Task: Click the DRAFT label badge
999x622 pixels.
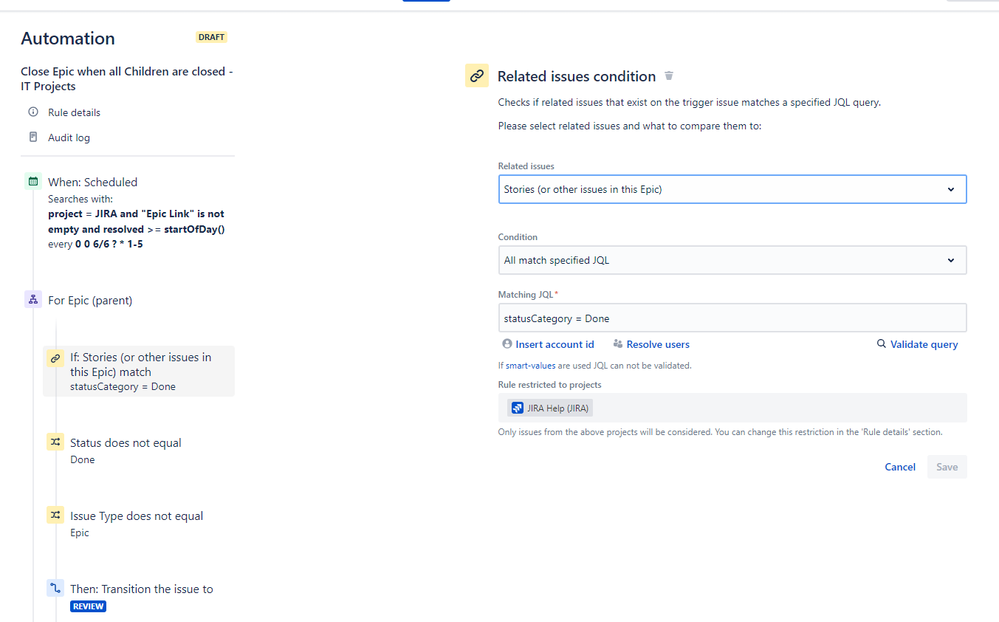Action: coord(211,37)
